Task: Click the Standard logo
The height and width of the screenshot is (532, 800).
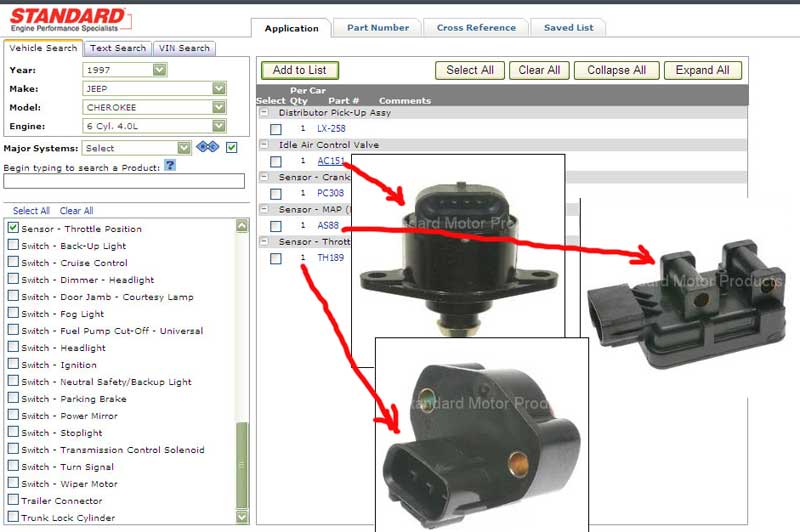Action: coord(68,18)
